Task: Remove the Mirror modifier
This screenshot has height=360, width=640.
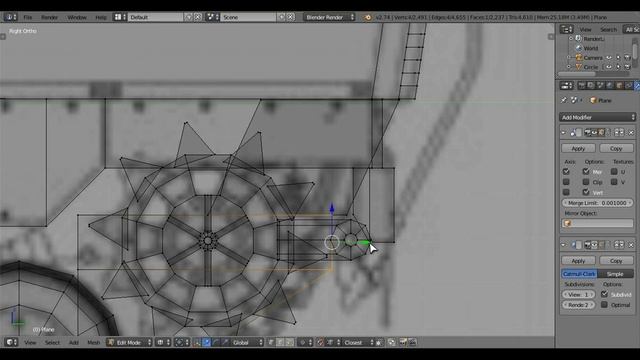Action: click(x=631, y=133)
